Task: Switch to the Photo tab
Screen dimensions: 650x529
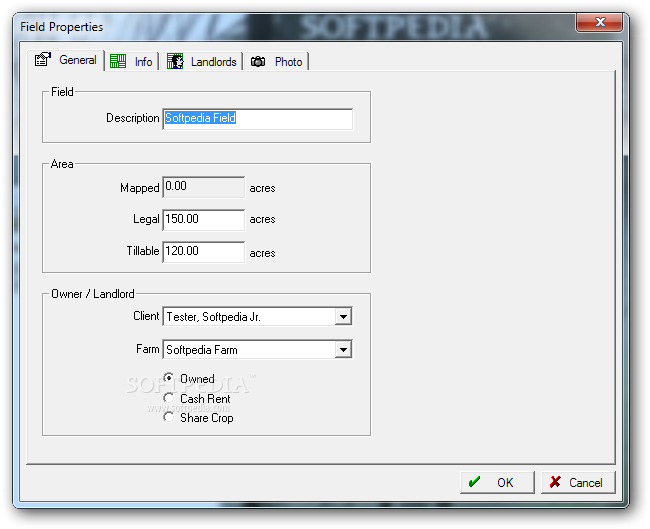Action: (276, 61)
